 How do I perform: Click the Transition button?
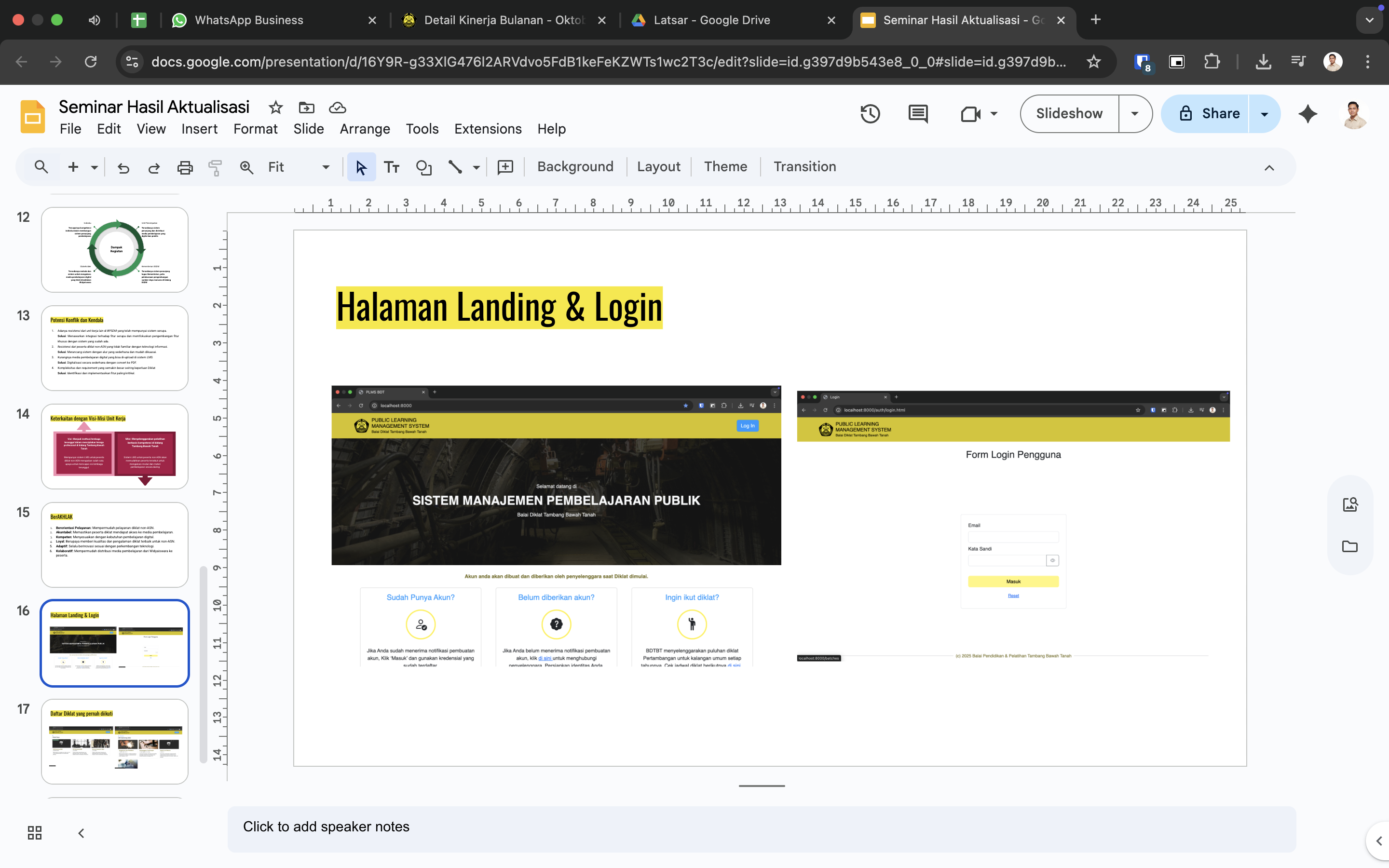coord(804,166)
